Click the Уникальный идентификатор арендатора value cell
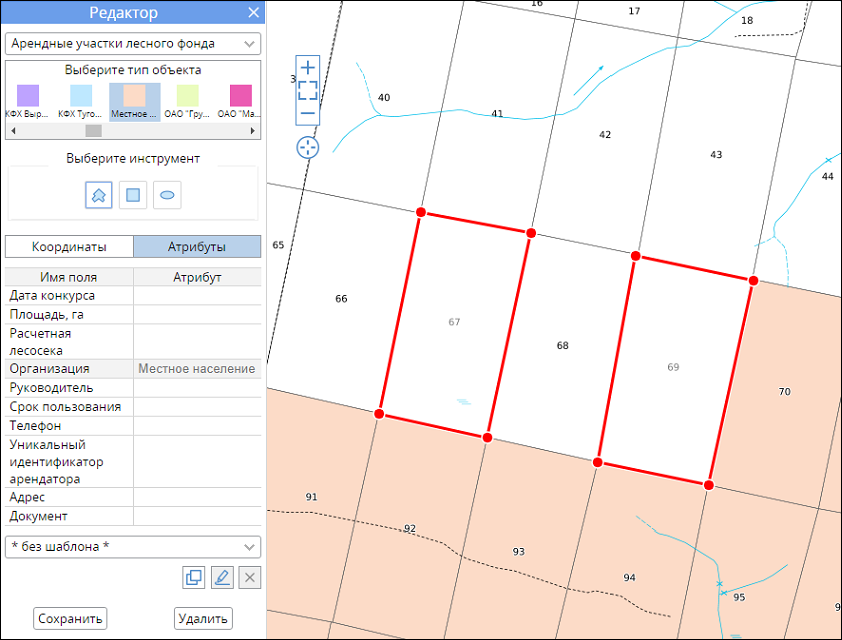This screenshot has height=640, width=842. tap(197, 462)
